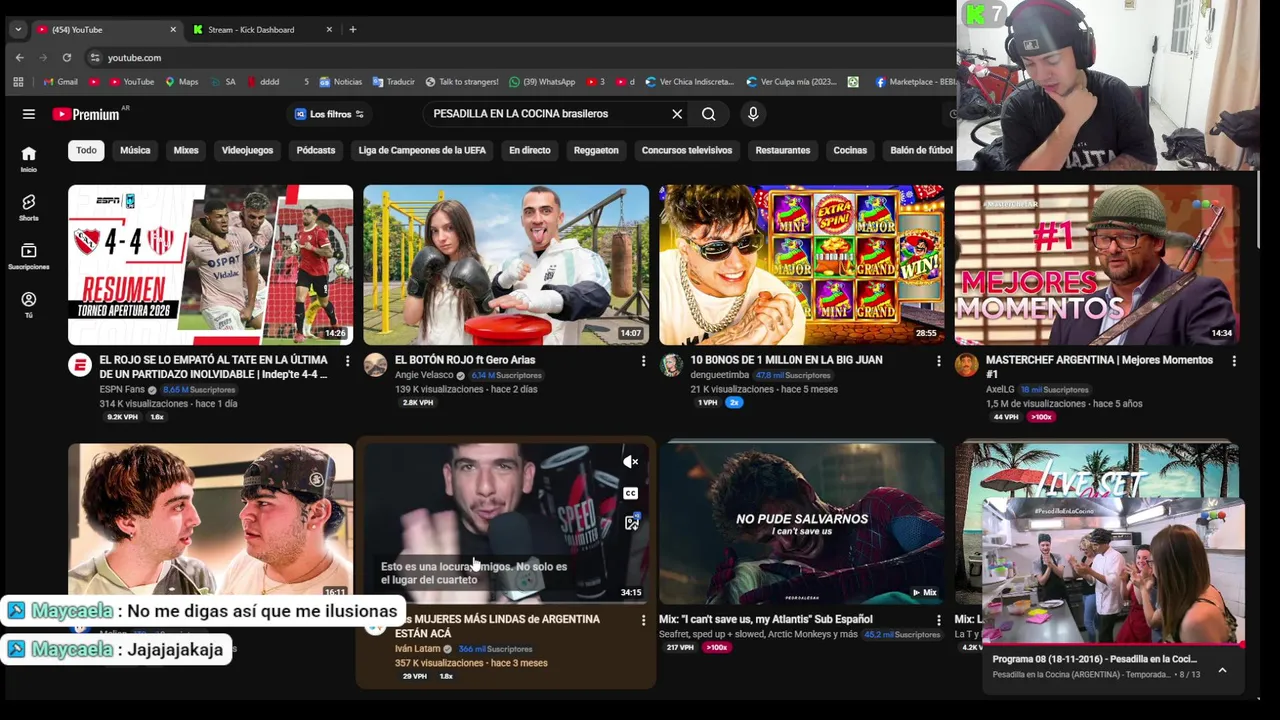Image resolution: width=1280 pixels, height=720 pixels.
Task: Select the Mixes filter chip
Action: pyautogui.click(x=186, y=150)
